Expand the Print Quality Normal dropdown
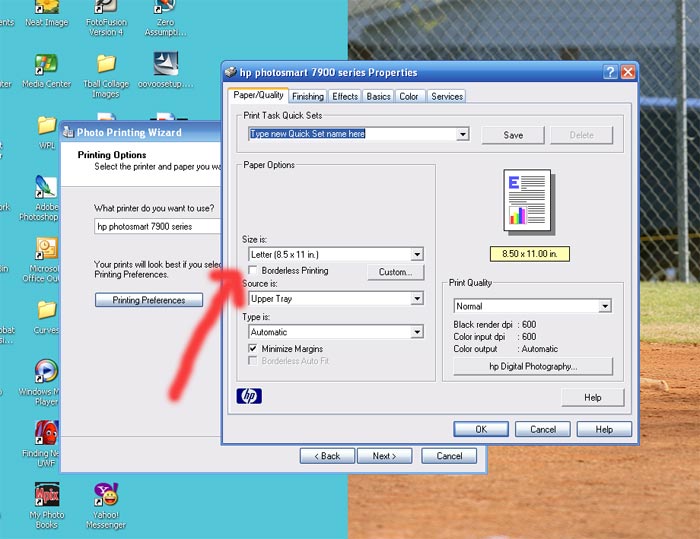Screen dimensions: 700x539 click(x=605, y=306)
